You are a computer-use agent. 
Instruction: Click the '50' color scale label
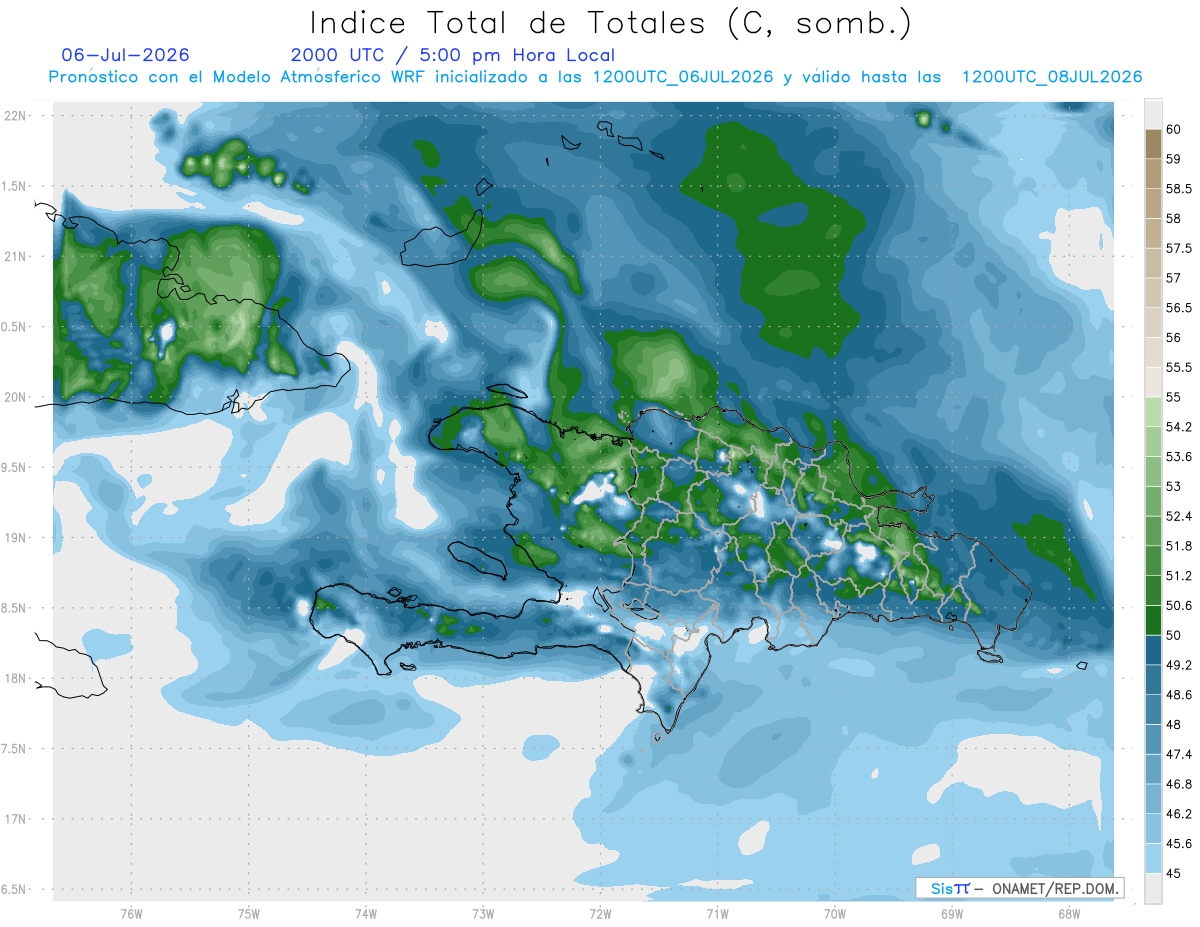(x=1174, y=636)
